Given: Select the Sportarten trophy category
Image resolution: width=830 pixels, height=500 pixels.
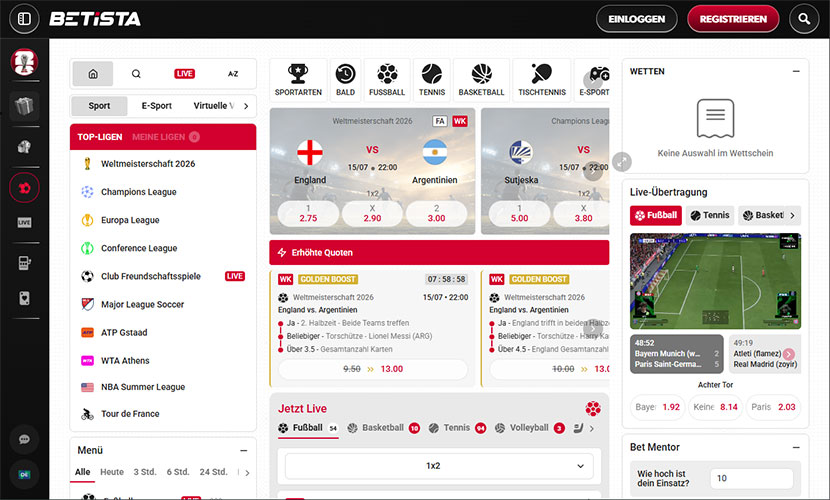Looking at the screenshot, I should coord(298,80).
